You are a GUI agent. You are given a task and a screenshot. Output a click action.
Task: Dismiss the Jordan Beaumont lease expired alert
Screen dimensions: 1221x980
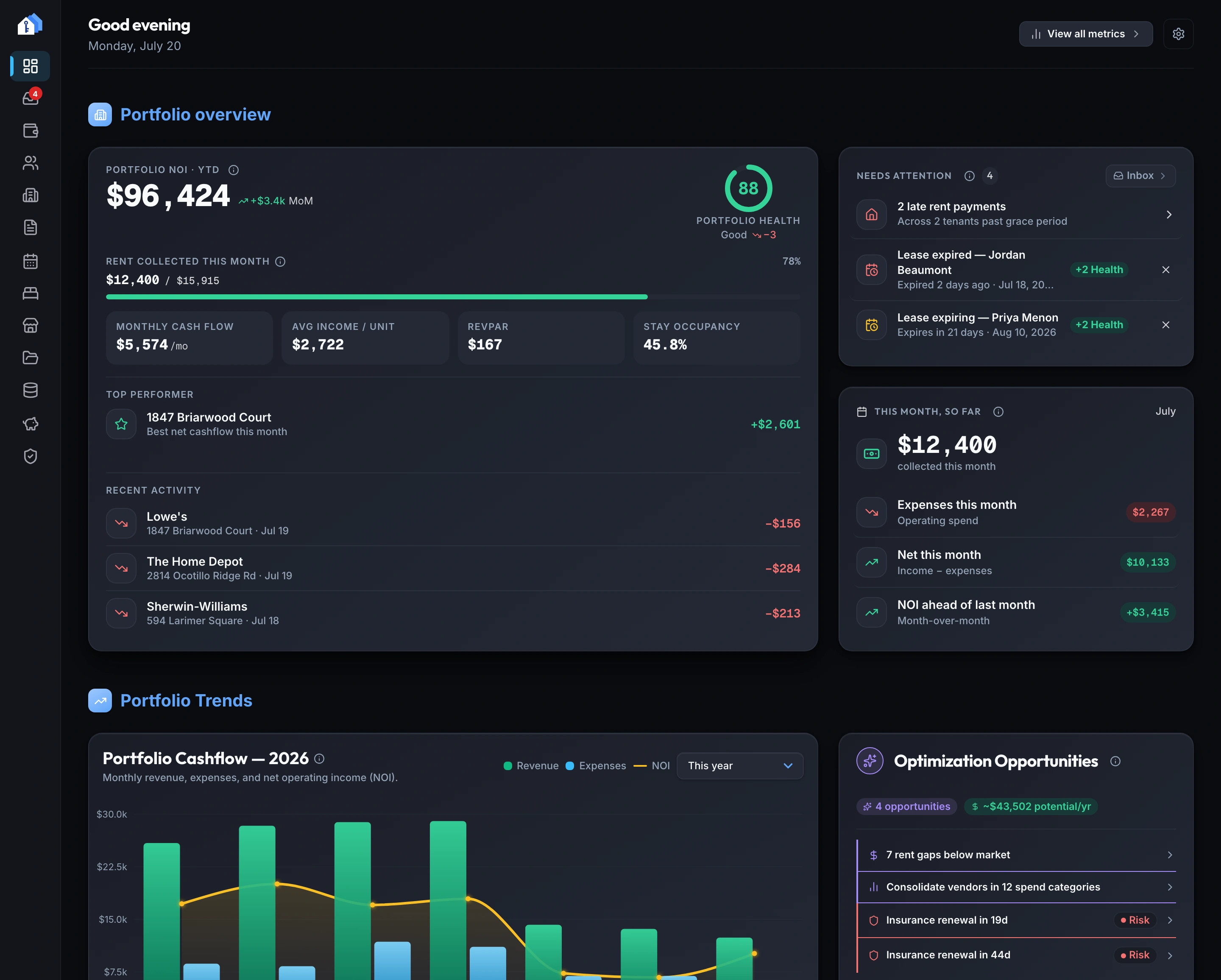pyautogui.click(x=1166, y=270)
